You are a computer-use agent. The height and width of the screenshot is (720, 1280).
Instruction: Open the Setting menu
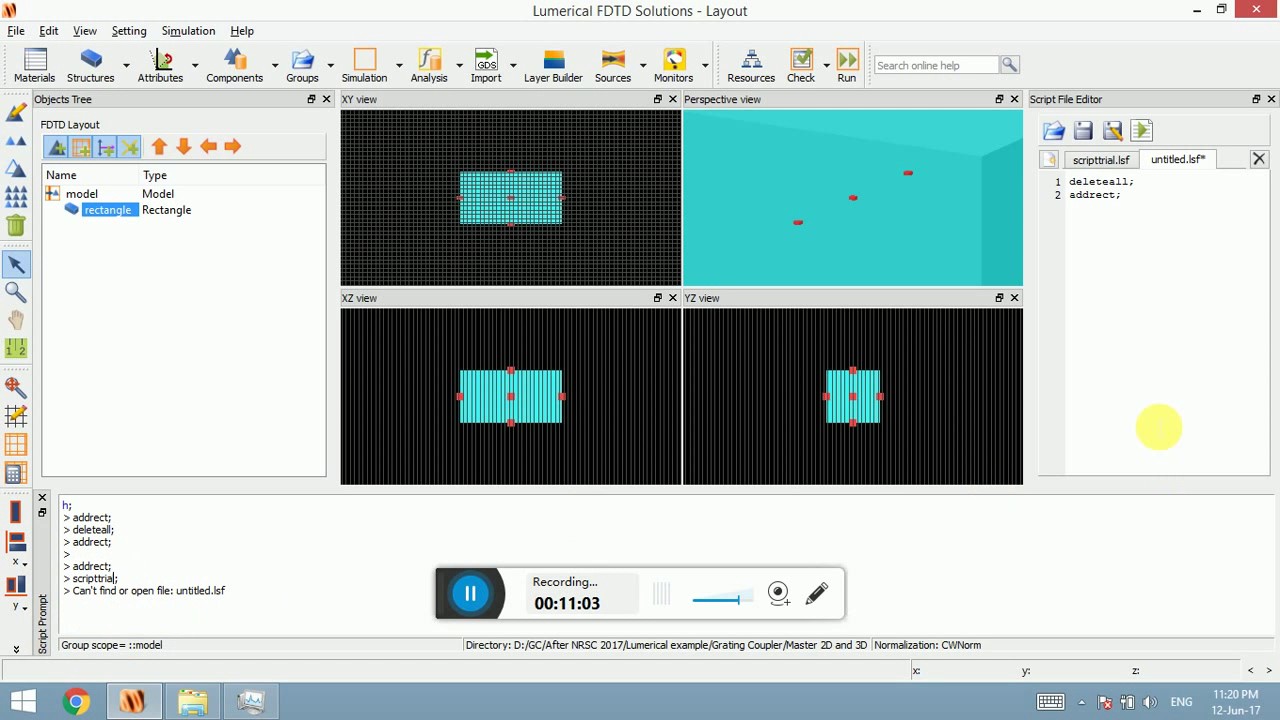pos(129,31)
